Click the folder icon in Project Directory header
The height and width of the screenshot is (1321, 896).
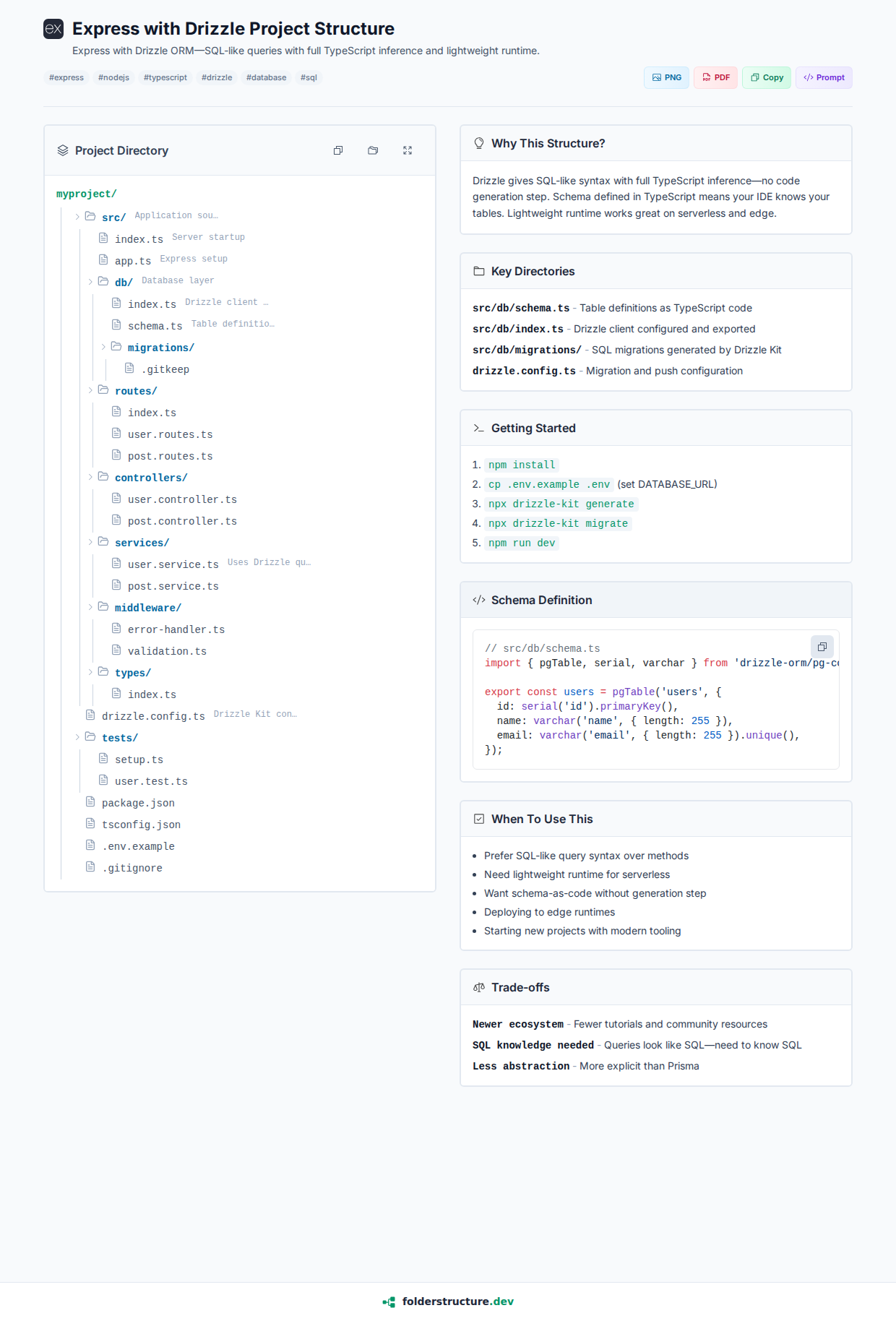click(373, 150)
